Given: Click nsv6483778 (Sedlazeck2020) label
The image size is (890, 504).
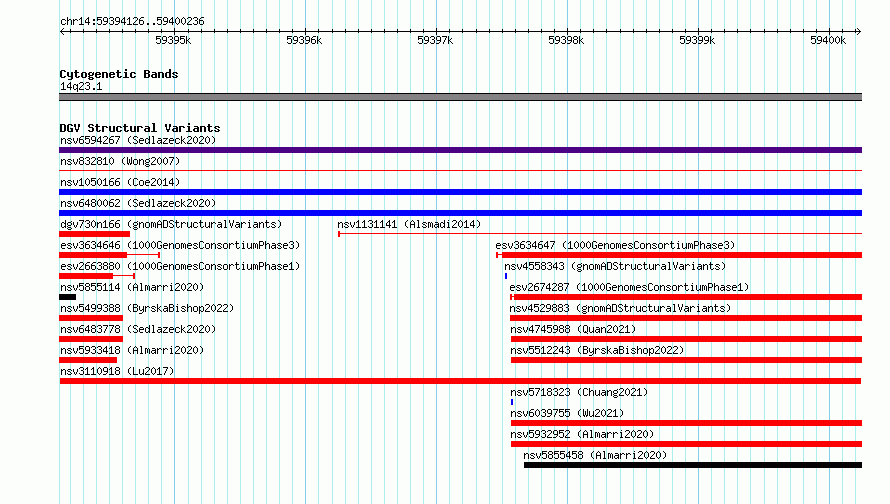Looking at the screenshot, I should point(138,329).
